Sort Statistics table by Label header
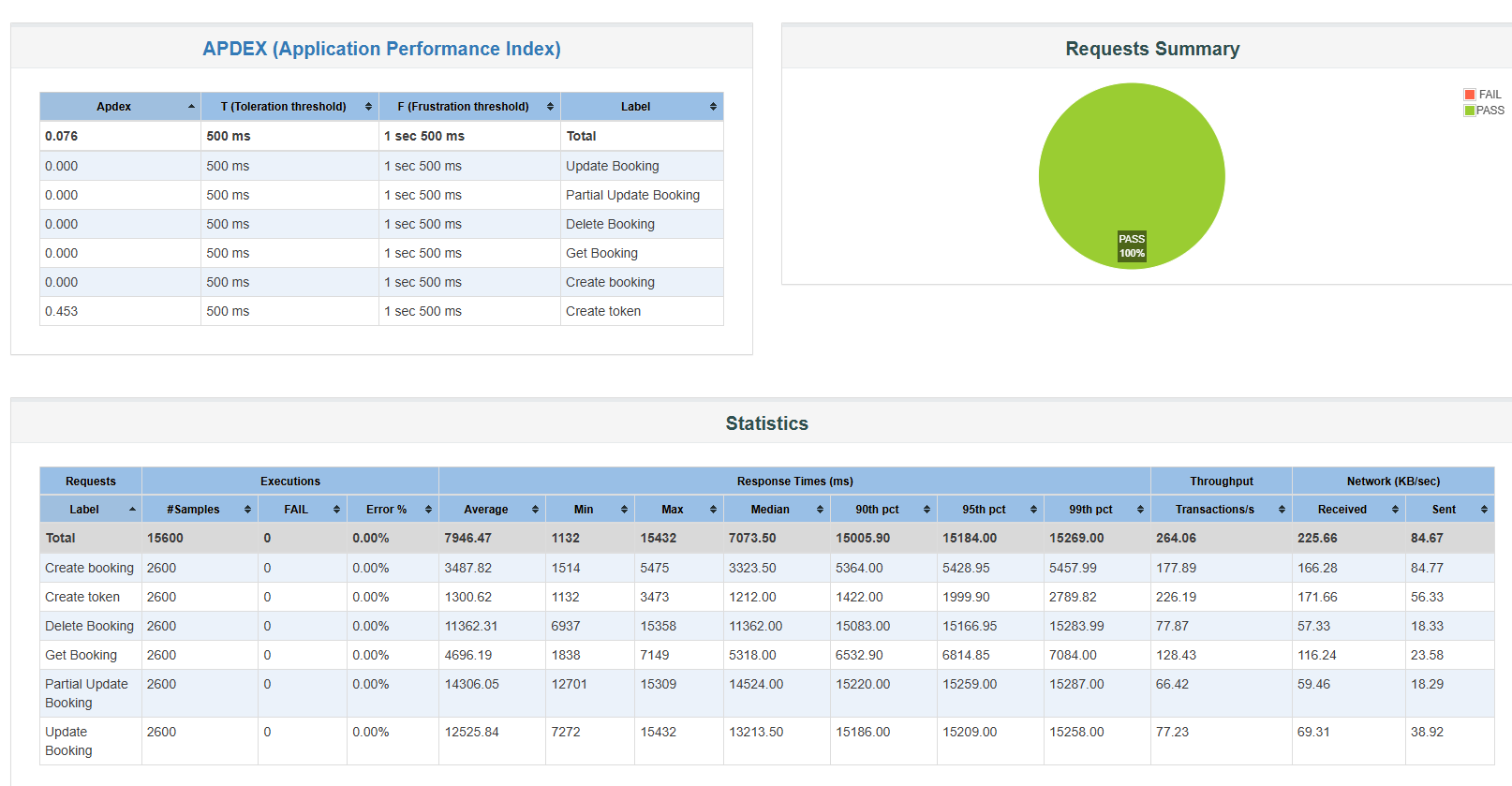The width and height of the screenshot is (1512, 786). click(91, 510)
